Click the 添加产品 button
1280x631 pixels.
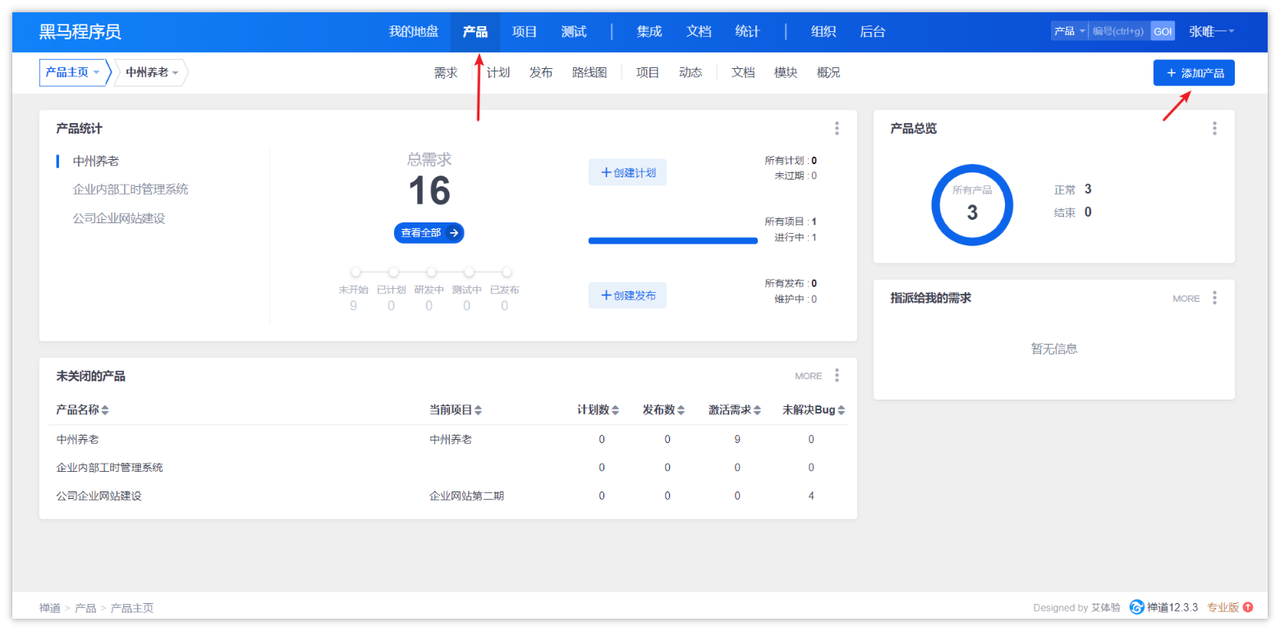click(1194, 73)
